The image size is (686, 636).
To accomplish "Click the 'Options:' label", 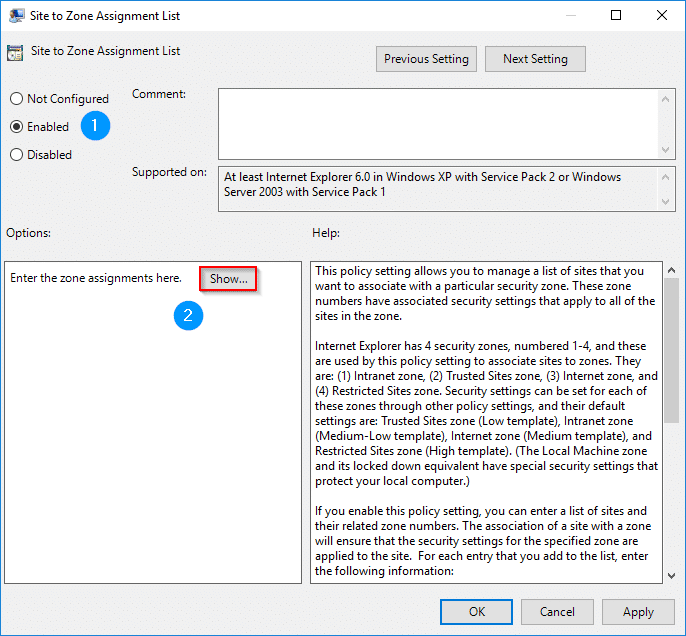I will tap(28, 233).
